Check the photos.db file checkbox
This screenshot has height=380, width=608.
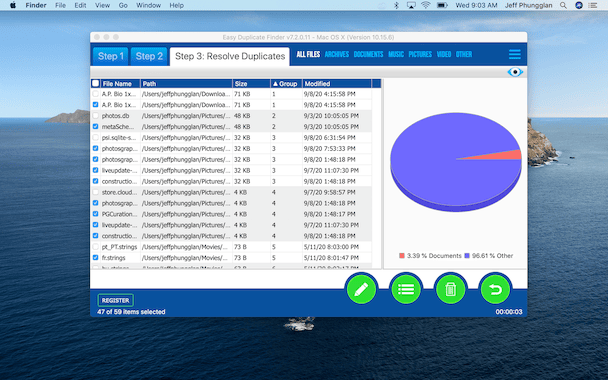[95, 116]
